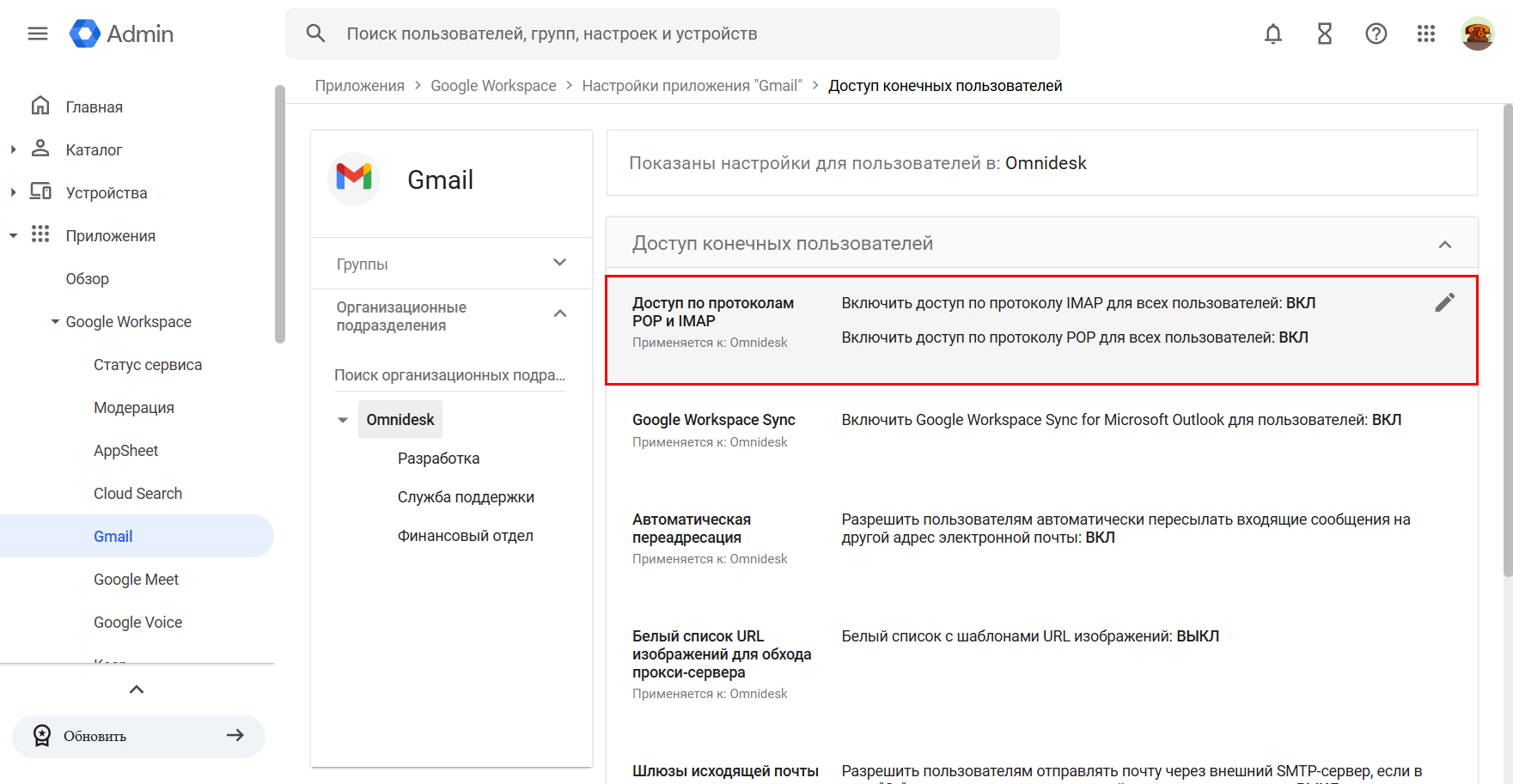Open the main hamburger menu
The width and height of the screenshot is (1513, 784).
click(38, 33)
